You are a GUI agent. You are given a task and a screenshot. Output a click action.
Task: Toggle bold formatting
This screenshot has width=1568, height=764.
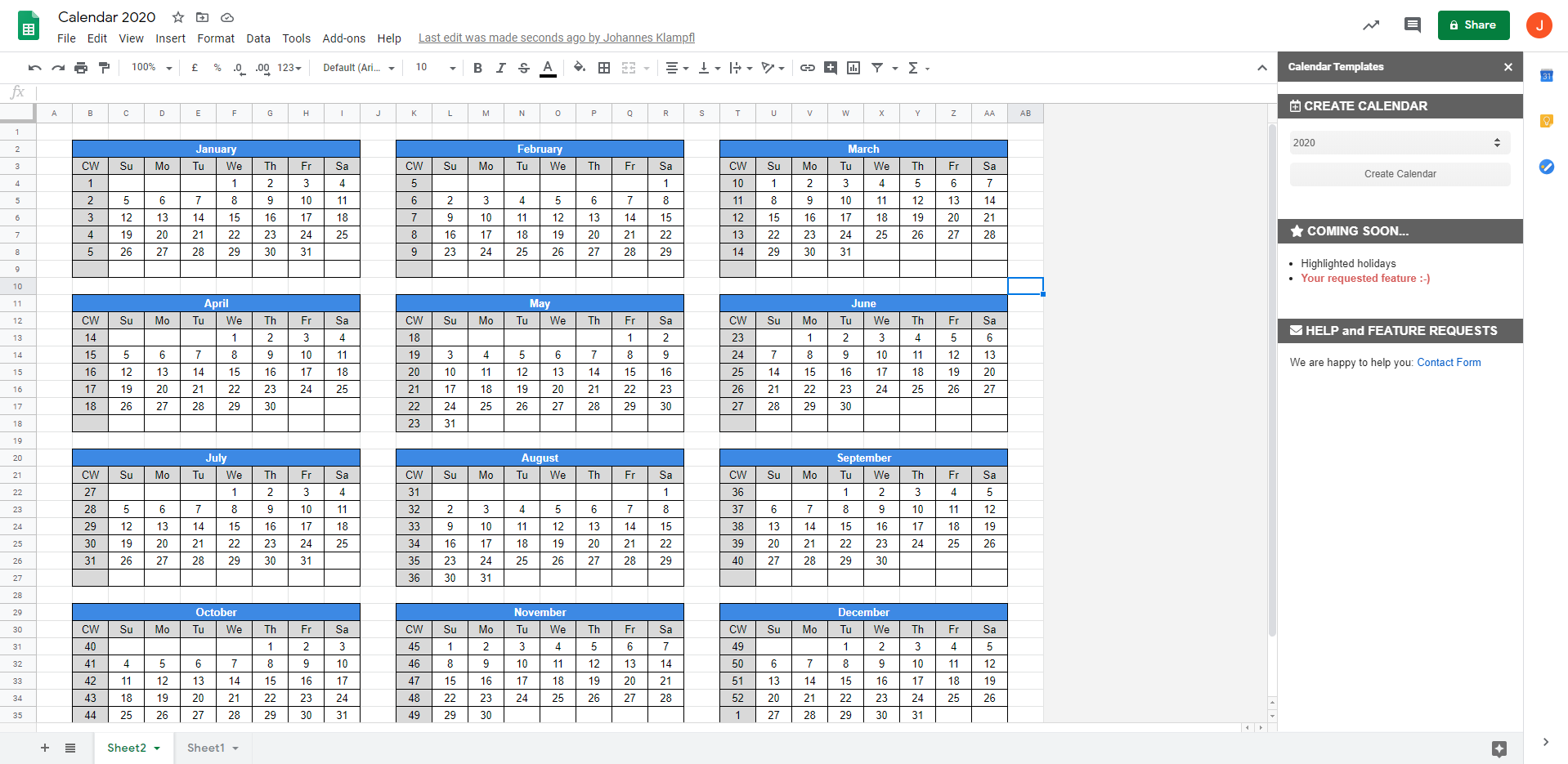477,68
